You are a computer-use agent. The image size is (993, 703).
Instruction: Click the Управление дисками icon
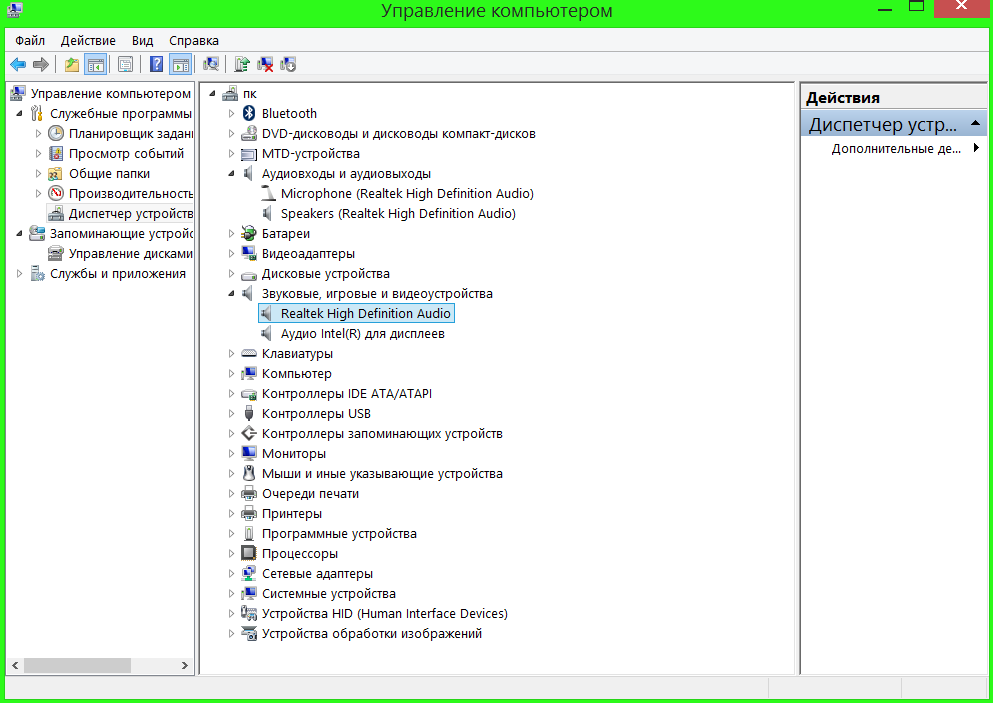click(56, 254)
